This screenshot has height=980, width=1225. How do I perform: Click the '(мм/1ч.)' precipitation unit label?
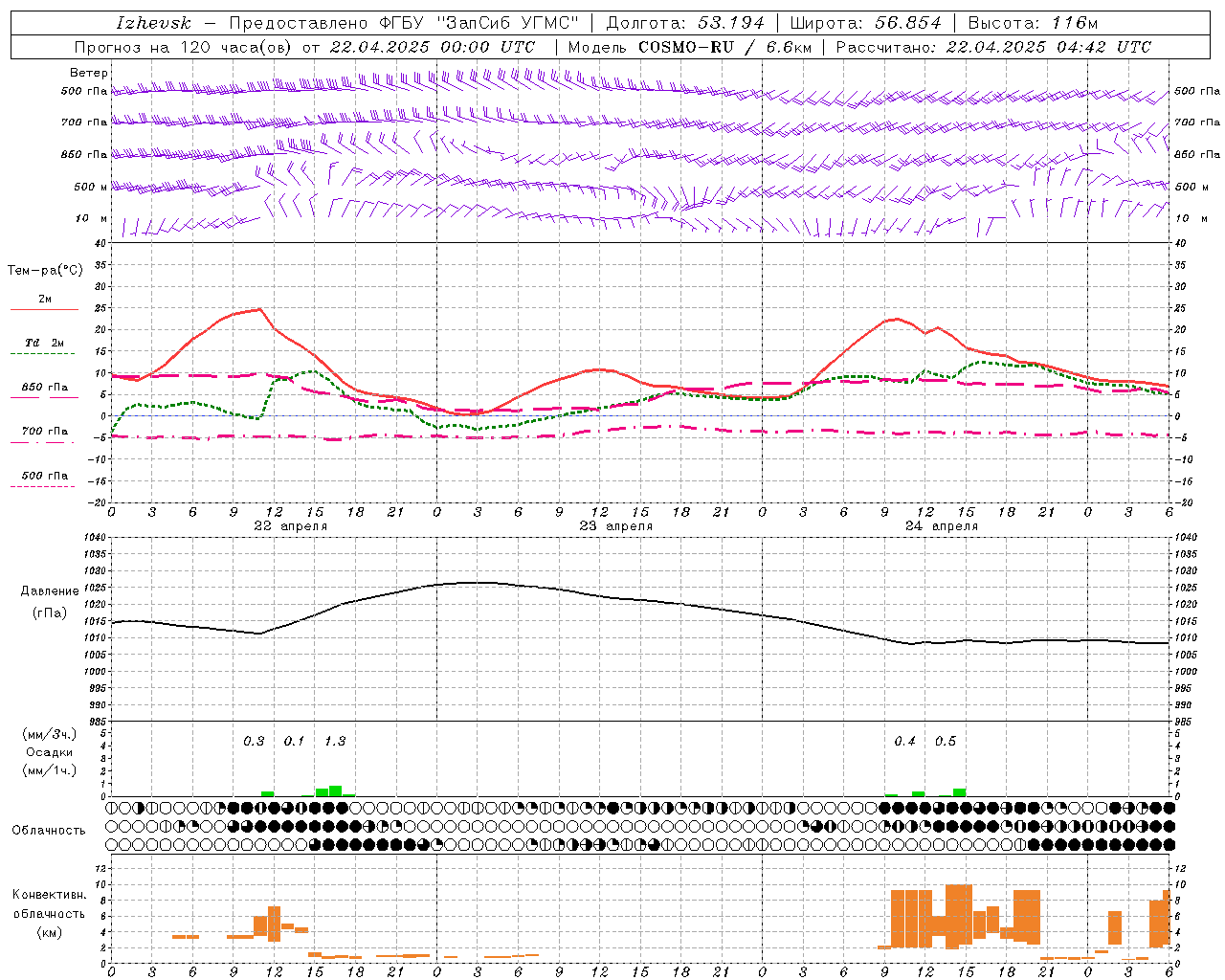(50, 770)
